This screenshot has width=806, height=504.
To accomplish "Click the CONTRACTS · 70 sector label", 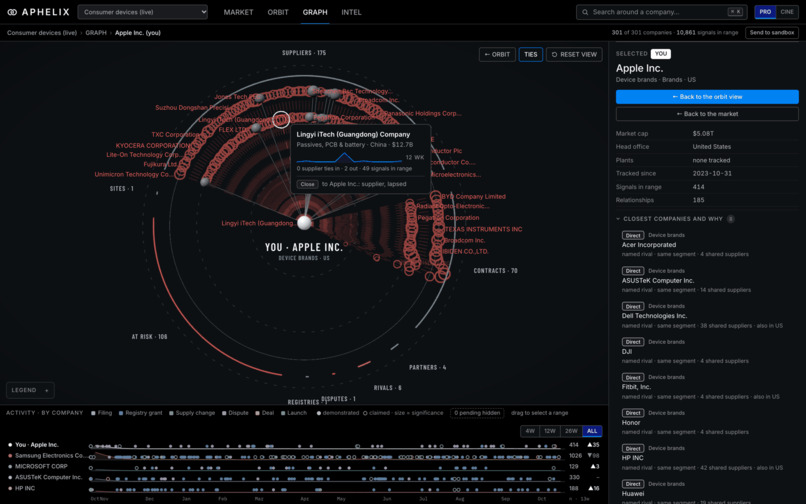I will click(496, 271).
